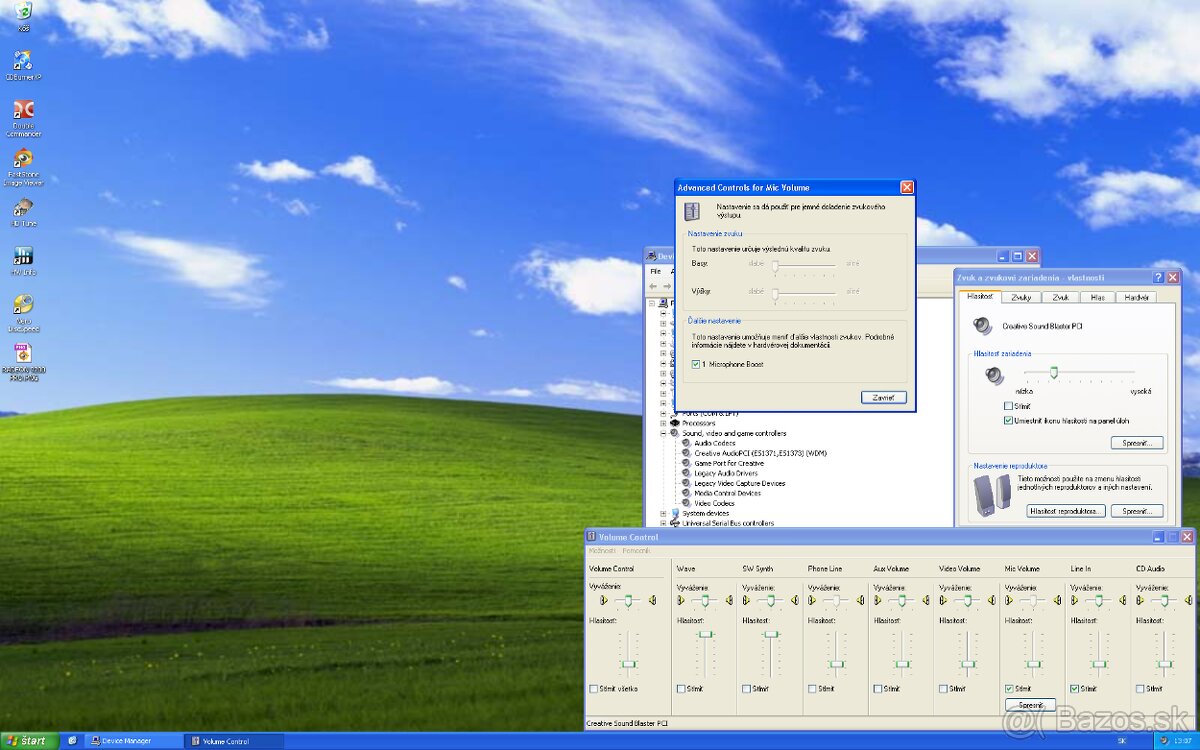Open the Recycle Bin (Kôš) icon

23,12
